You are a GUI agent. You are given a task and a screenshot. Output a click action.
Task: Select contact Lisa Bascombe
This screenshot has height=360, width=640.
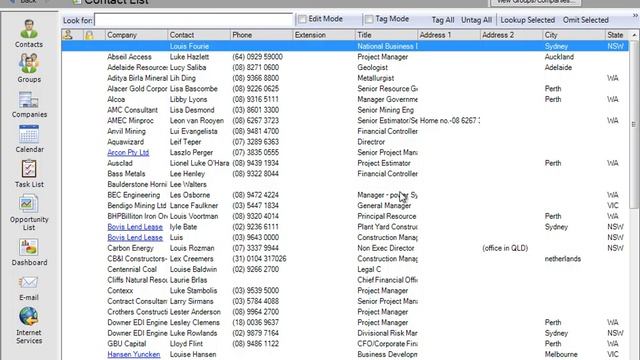pos(193,89)
